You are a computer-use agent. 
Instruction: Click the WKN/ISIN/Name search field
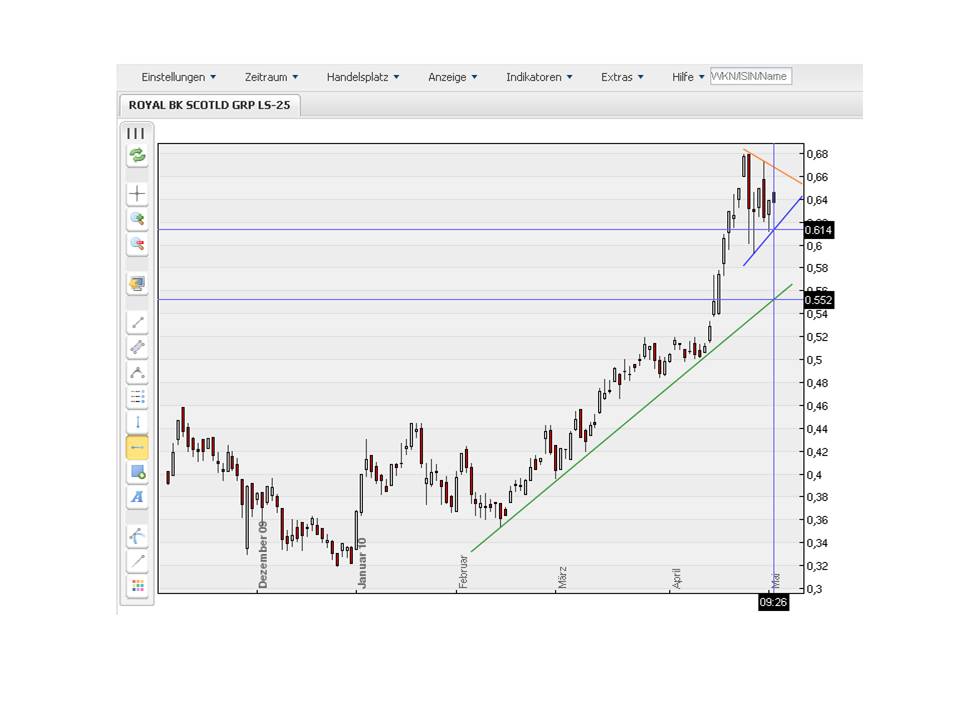[x=750, y=76]
